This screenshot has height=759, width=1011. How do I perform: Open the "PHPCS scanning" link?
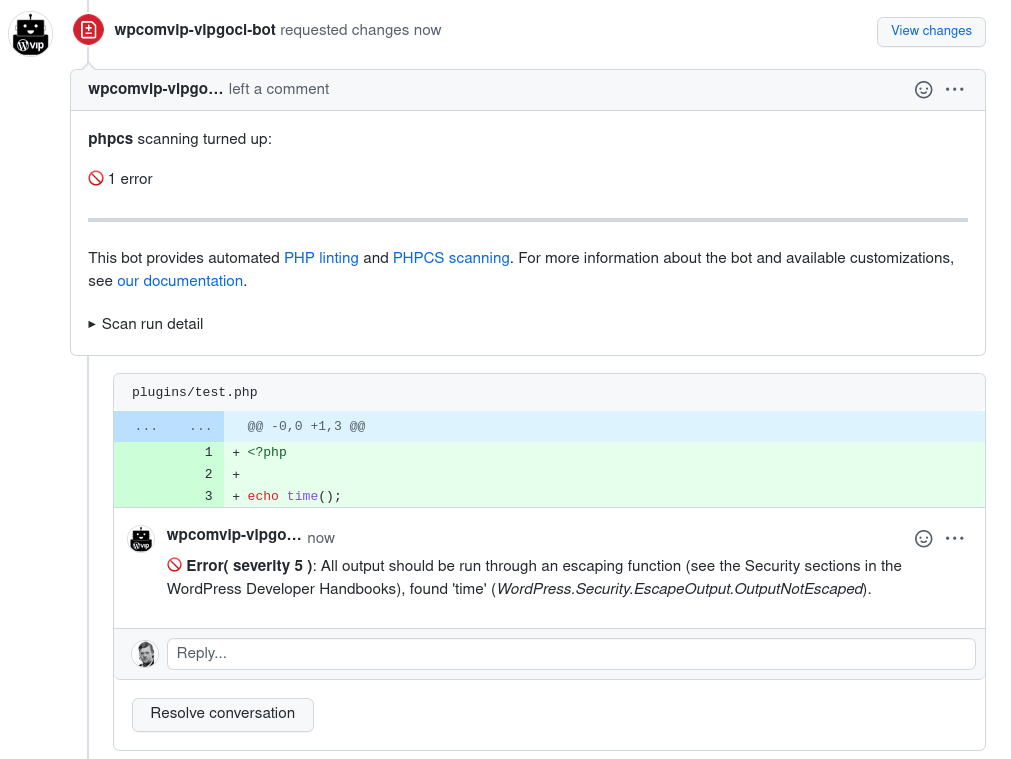tap(451, 257)
